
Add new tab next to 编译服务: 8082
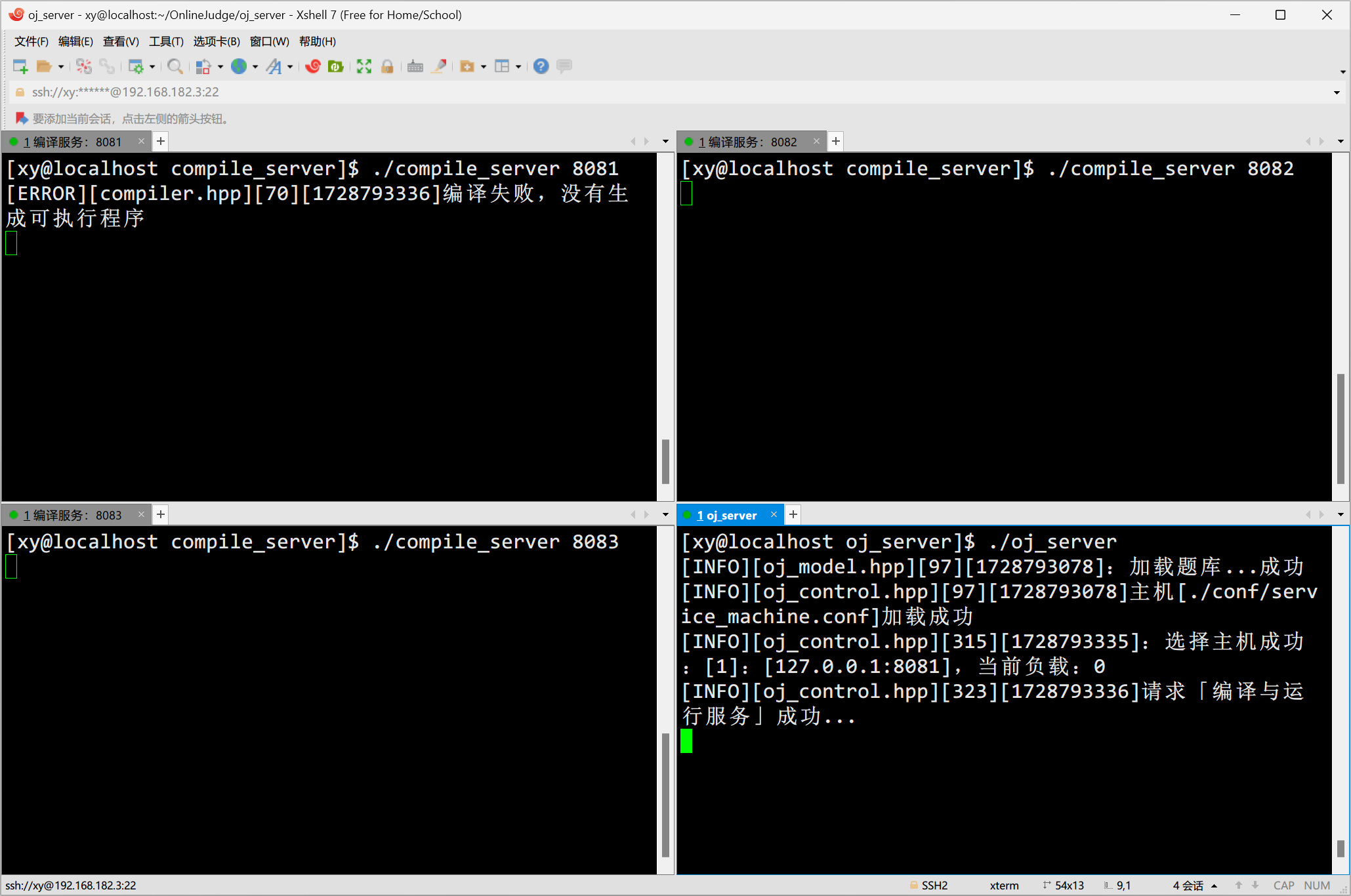[835, 142]
